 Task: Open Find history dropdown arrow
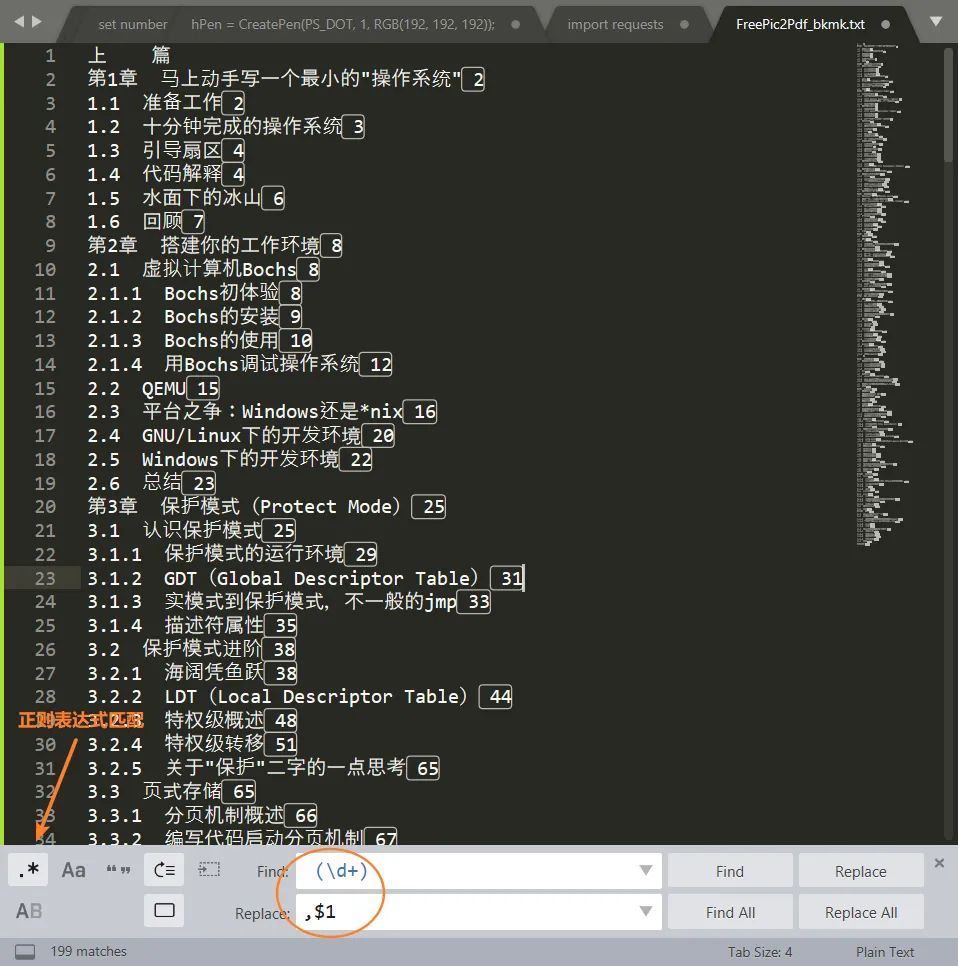(646, 871)
